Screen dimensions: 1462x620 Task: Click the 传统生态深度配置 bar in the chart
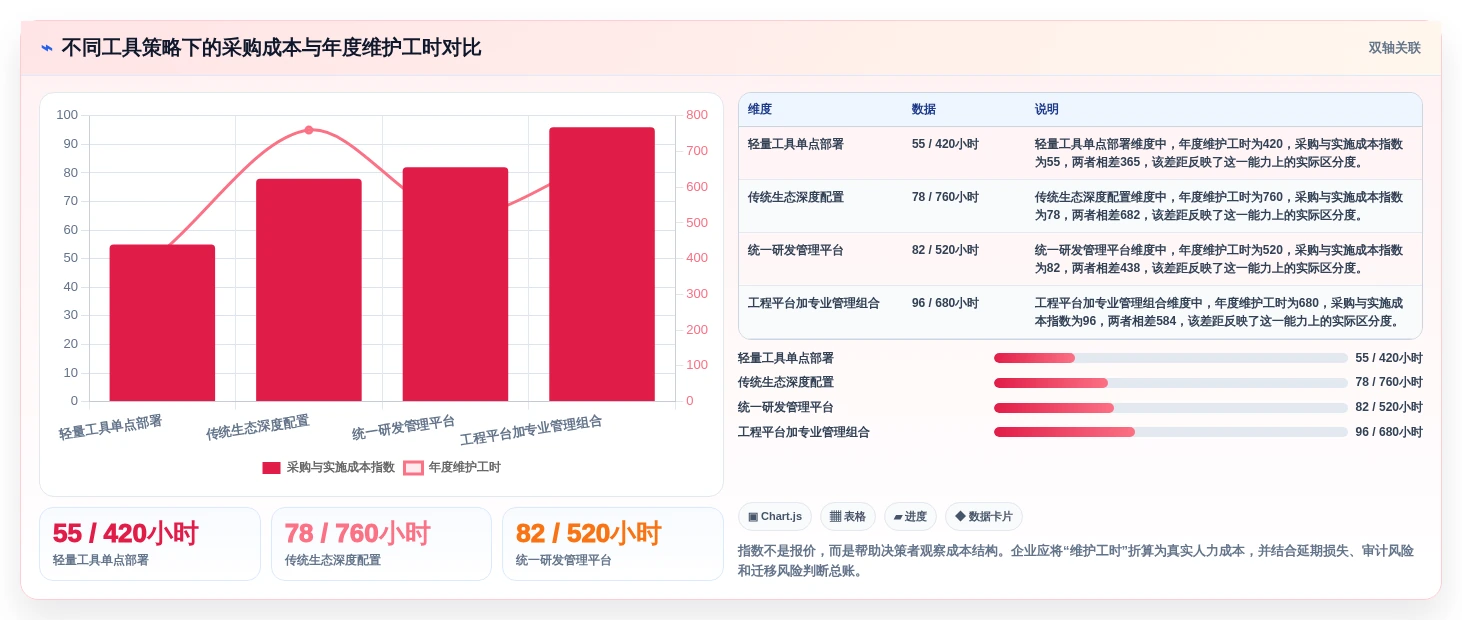309,290
